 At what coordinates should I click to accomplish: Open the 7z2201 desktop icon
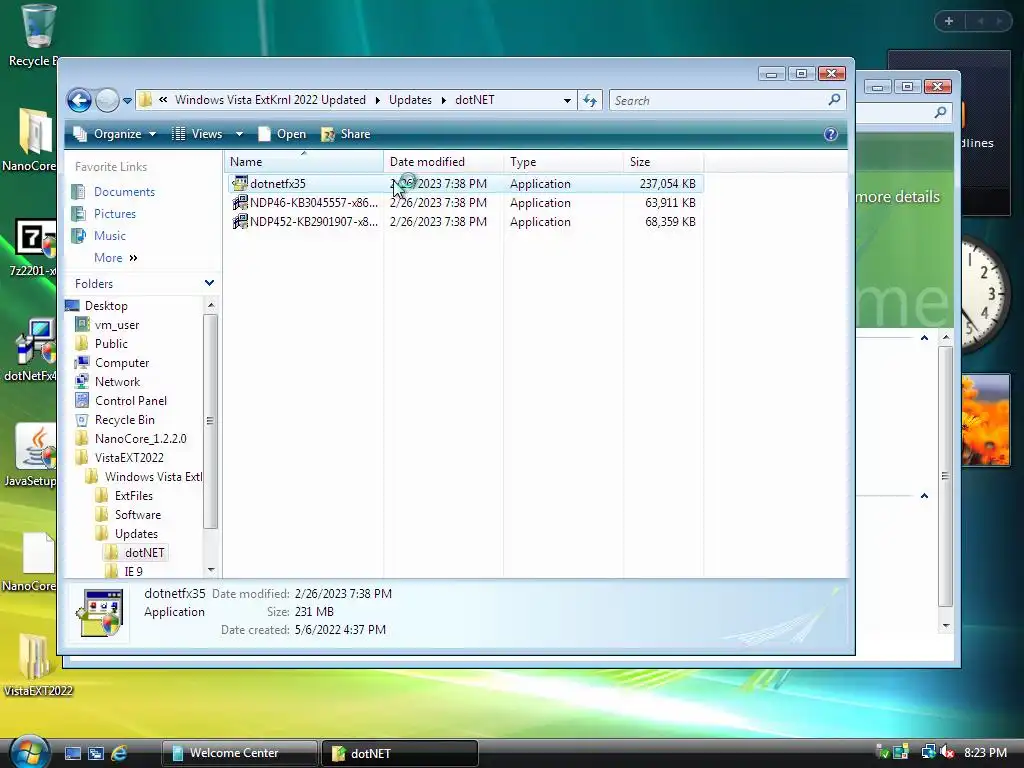coord(33,249)
